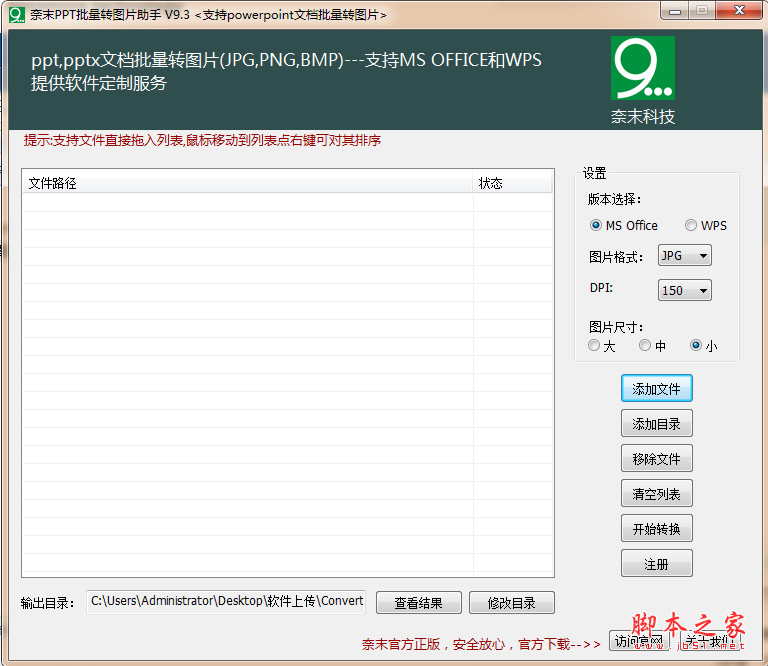Viewport: 768px width, 666px height.
Task: Change the output folder via 修改目录
Action: [511, 603]
